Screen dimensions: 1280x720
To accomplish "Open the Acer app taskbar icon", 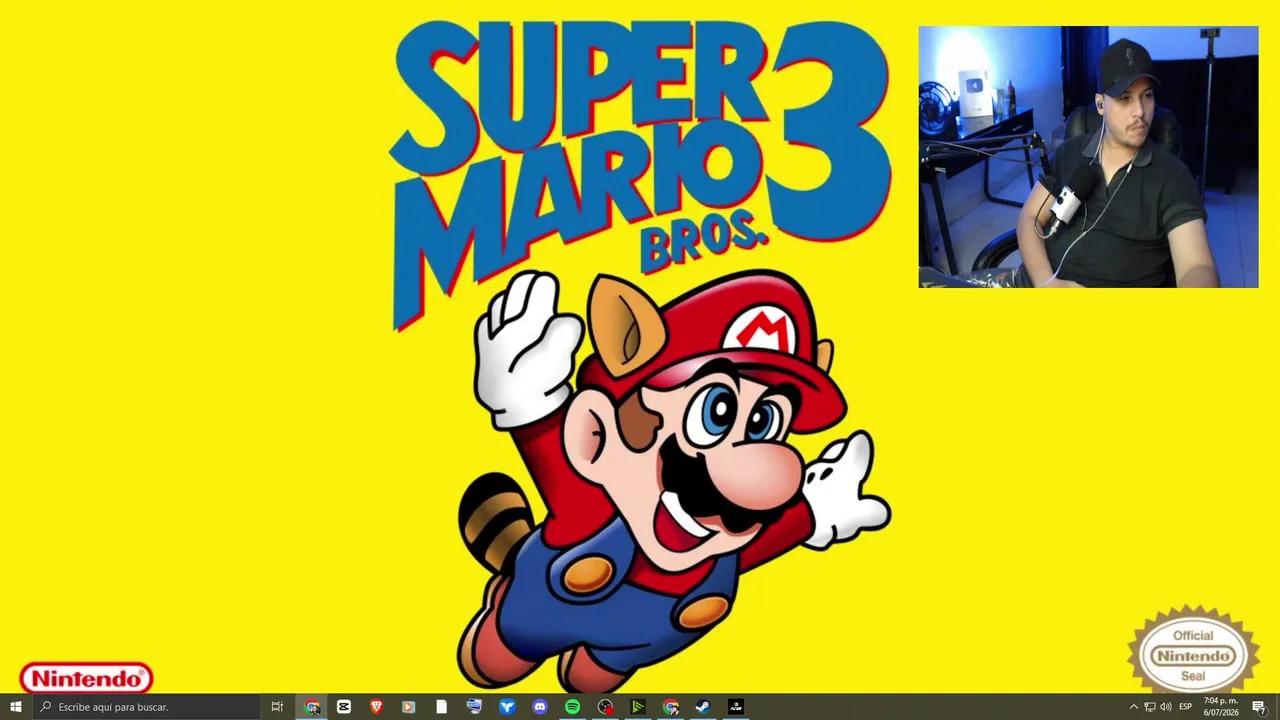I will click(x=736, y=707).
